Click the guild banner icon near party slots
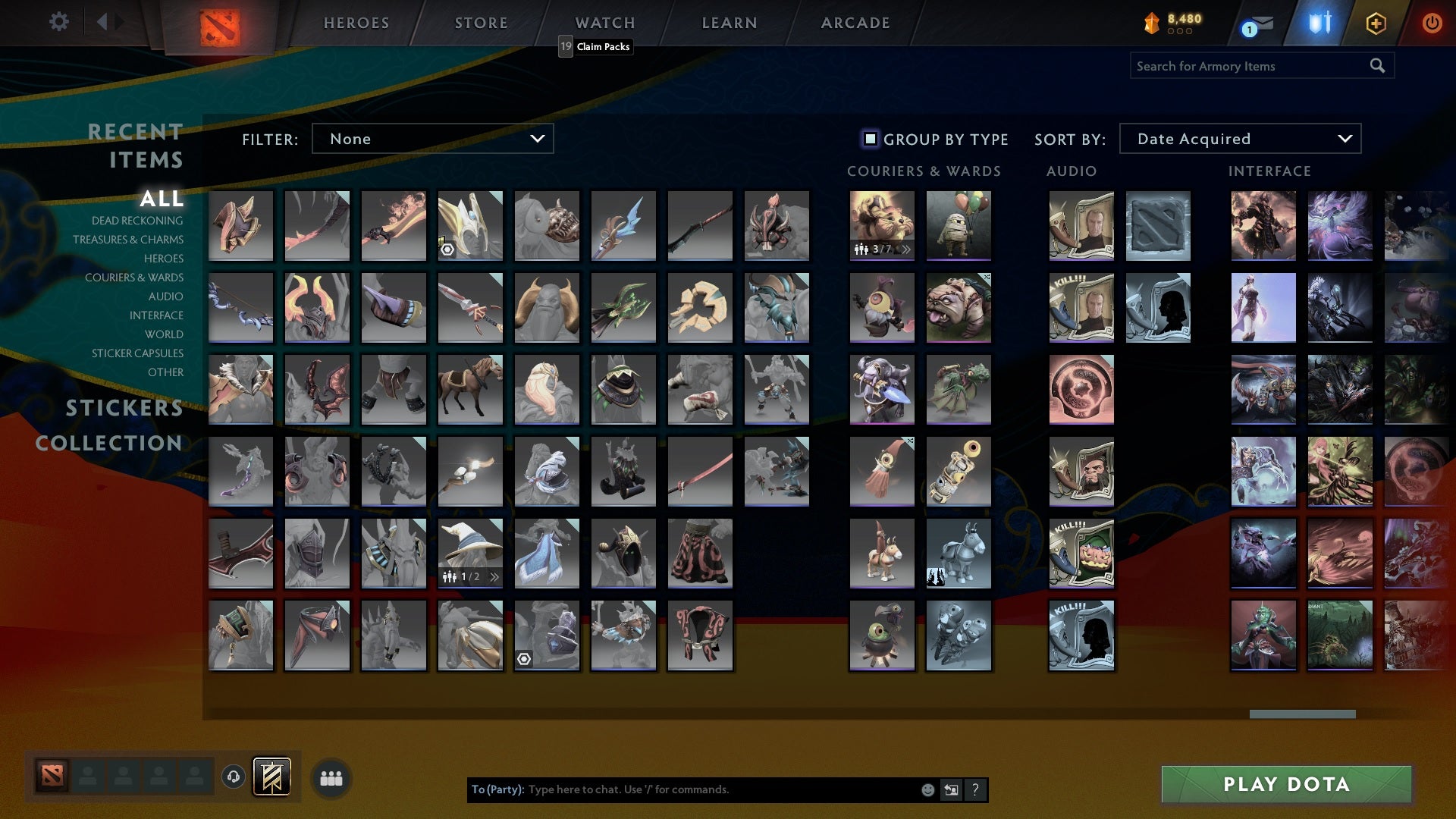 273,777
